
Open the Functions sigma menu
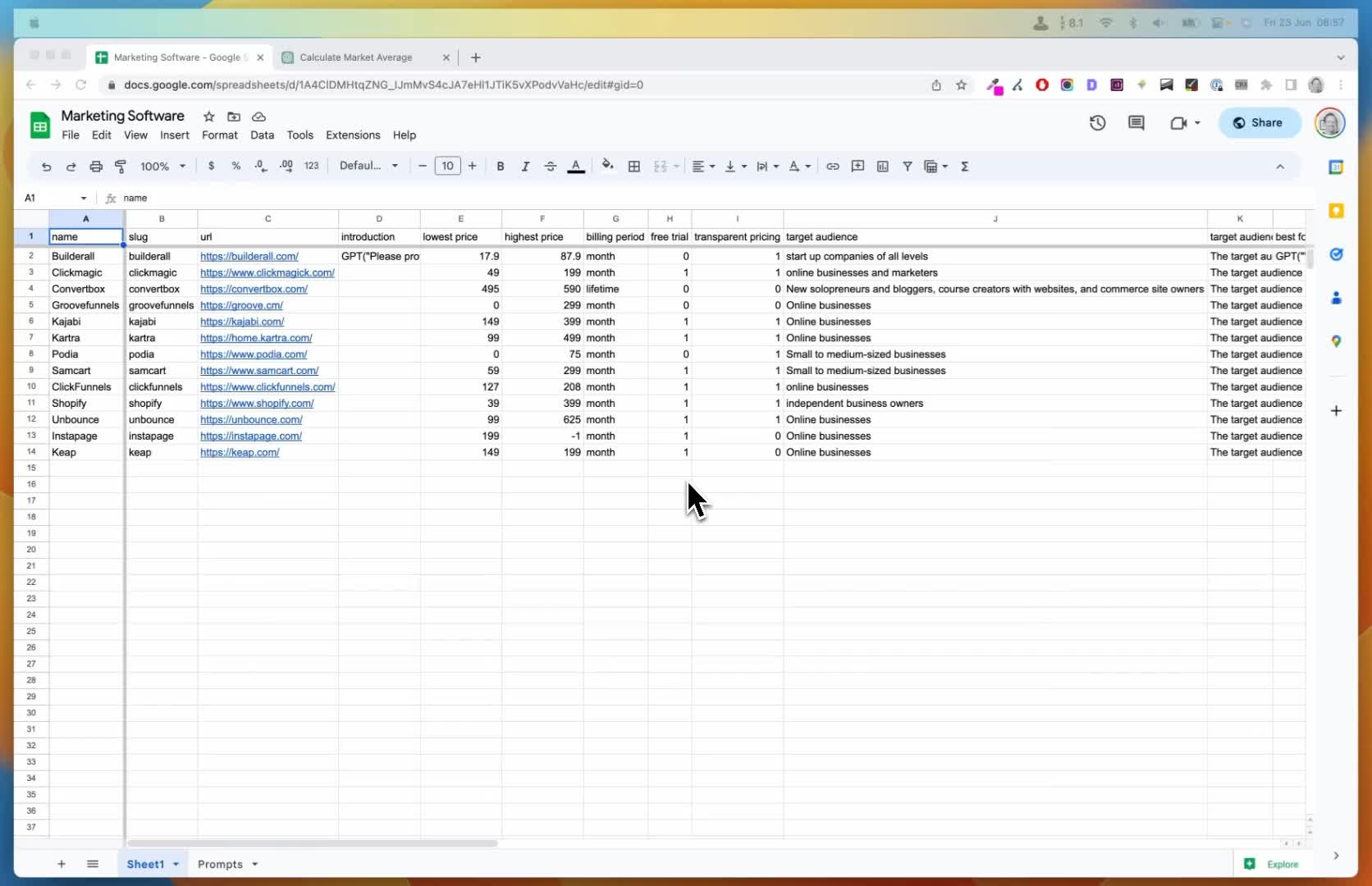point(965,167)
